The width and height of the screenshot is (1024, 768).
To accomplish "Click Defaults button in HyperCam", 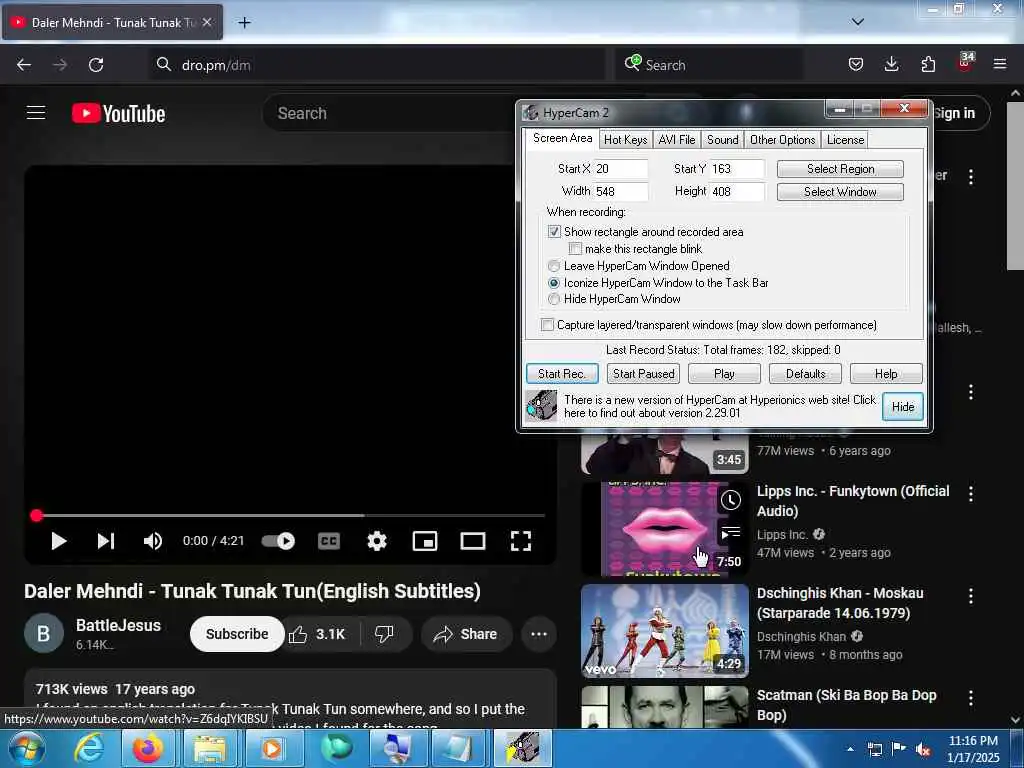I will tap(805, 374).
